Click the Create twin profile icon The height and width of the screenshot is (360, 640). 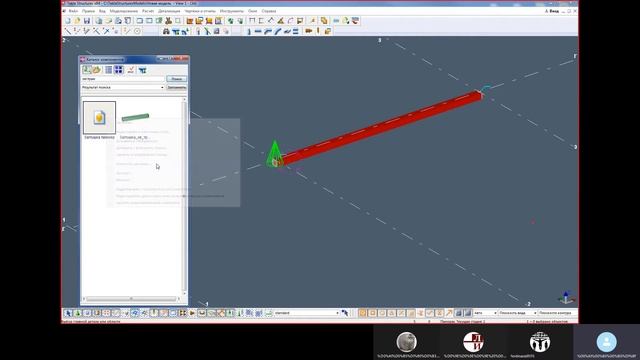[295, 31]
